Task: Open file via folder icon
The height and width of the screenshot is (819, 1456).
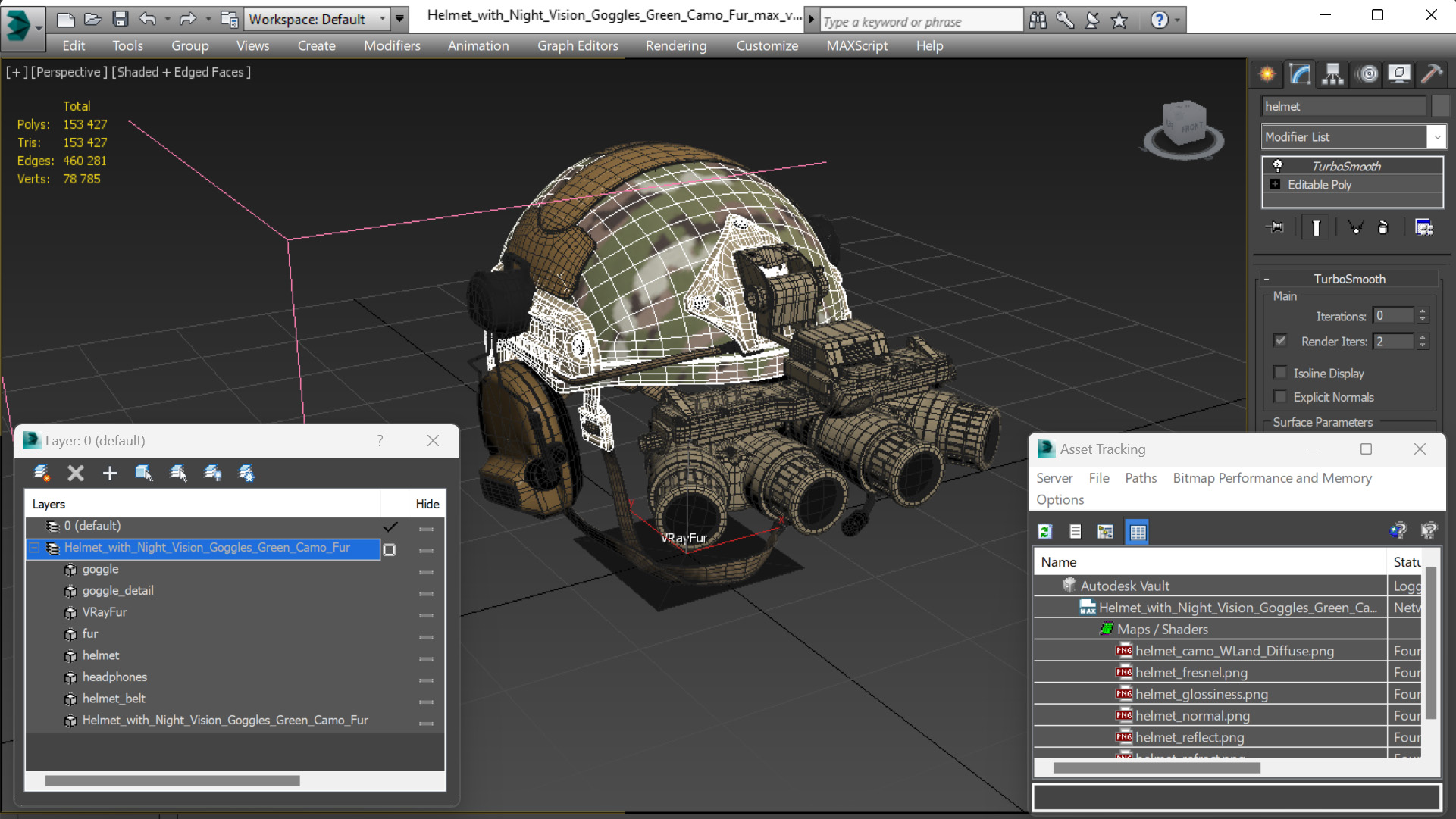Action: [92, 19]
